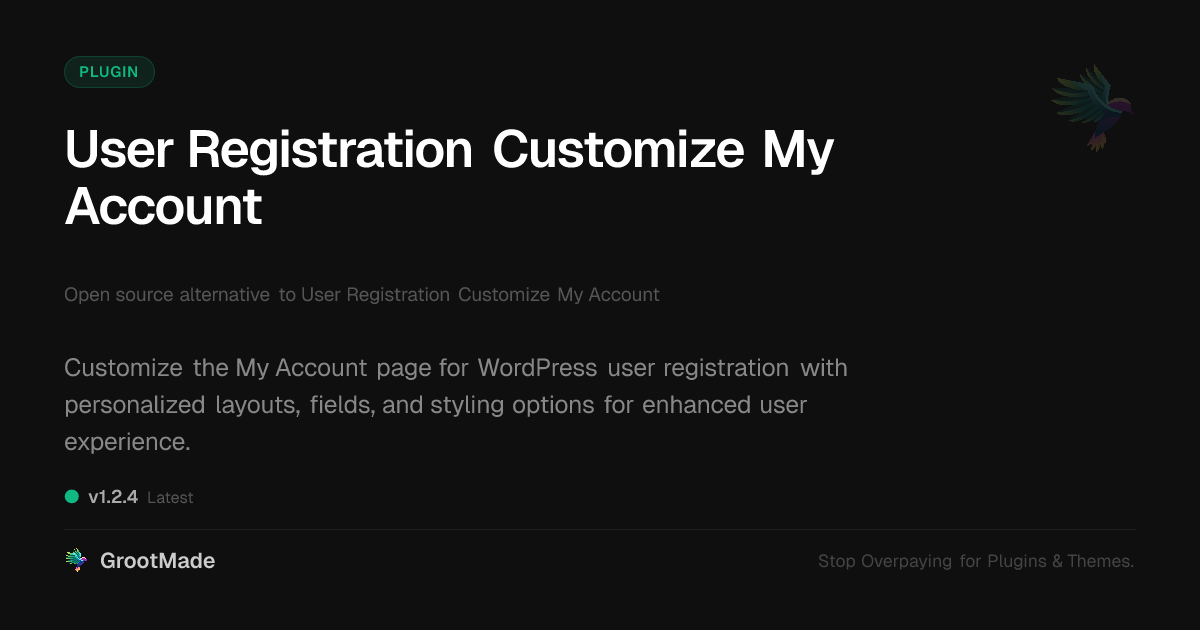Click the word 'Account' on heading's second line
The height and width of the screenshot is (630, 1200).
(163, 206)
